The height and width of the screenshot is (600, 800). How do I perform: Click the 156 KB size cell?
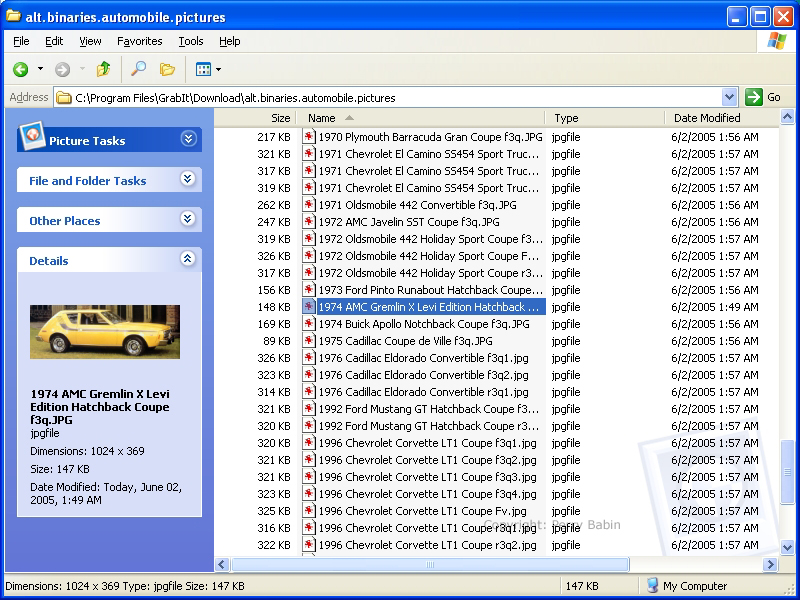tap(274, 290)
